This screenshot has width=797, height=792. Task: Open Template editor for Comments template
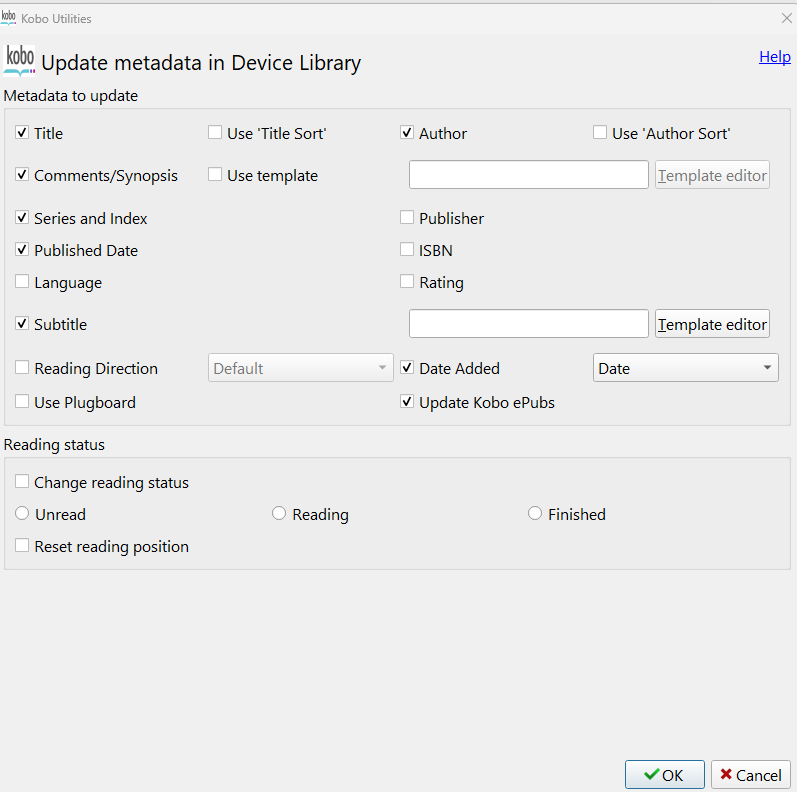712,175
